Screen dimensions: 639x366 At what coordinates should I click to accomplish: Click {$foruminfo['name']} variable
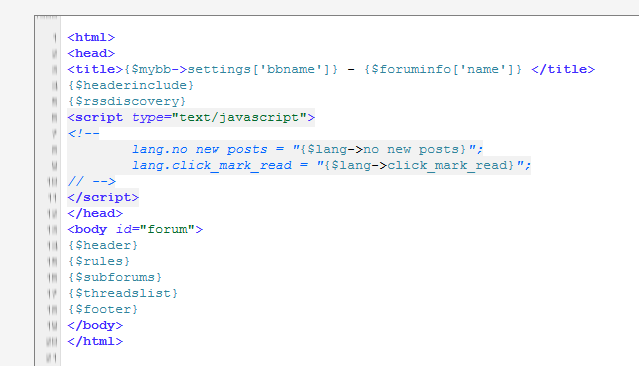click(443, 69)
